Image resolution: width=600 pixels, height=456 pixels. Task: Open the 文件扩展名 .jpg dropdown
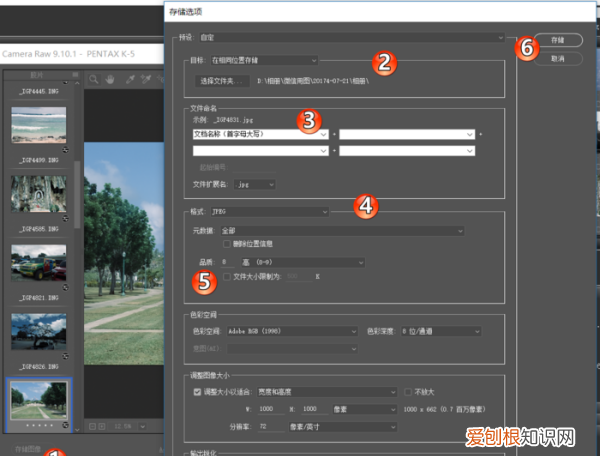click(x=256, y=184)
